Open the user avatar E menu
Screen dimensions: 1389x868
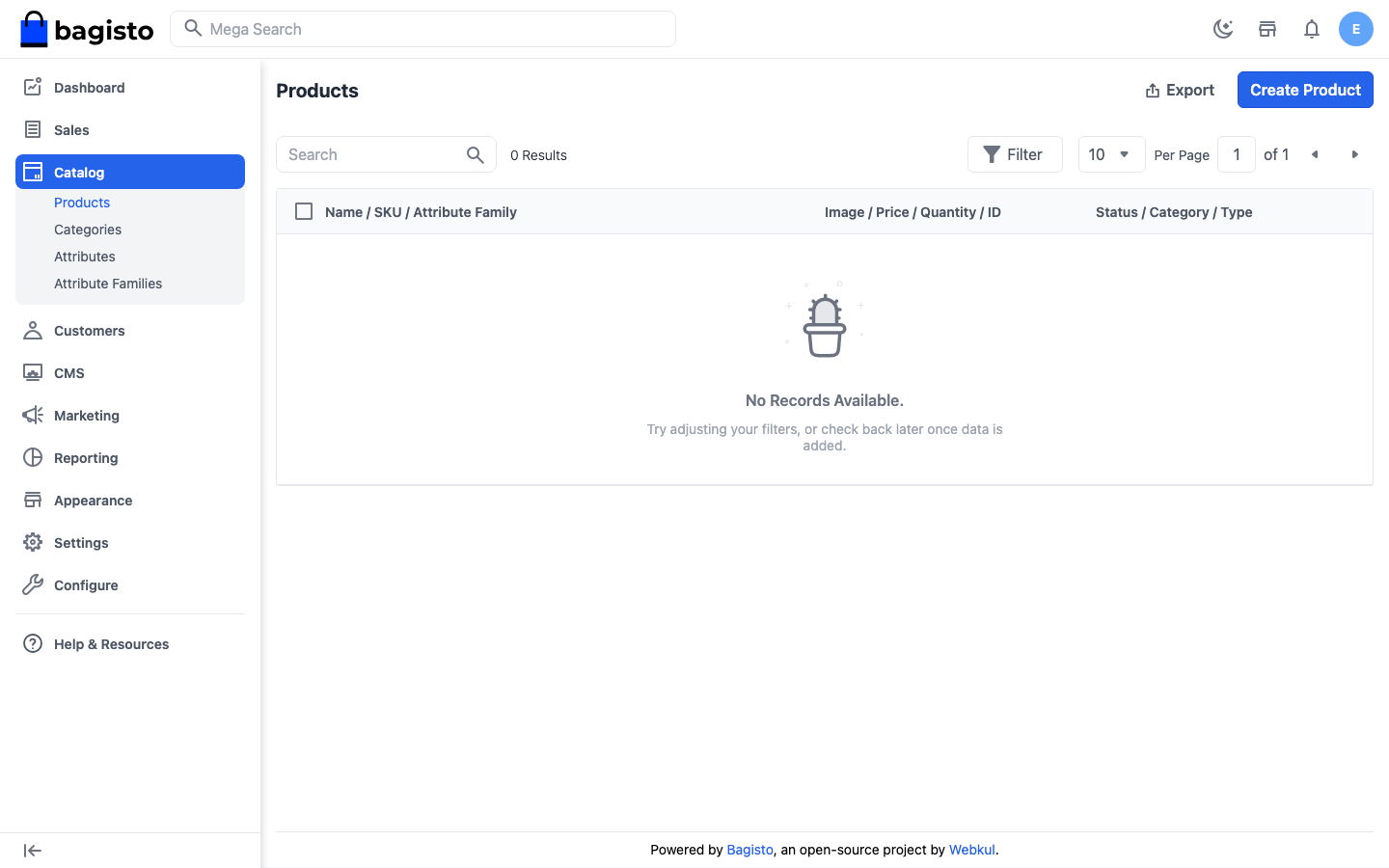coord(1356,29)
